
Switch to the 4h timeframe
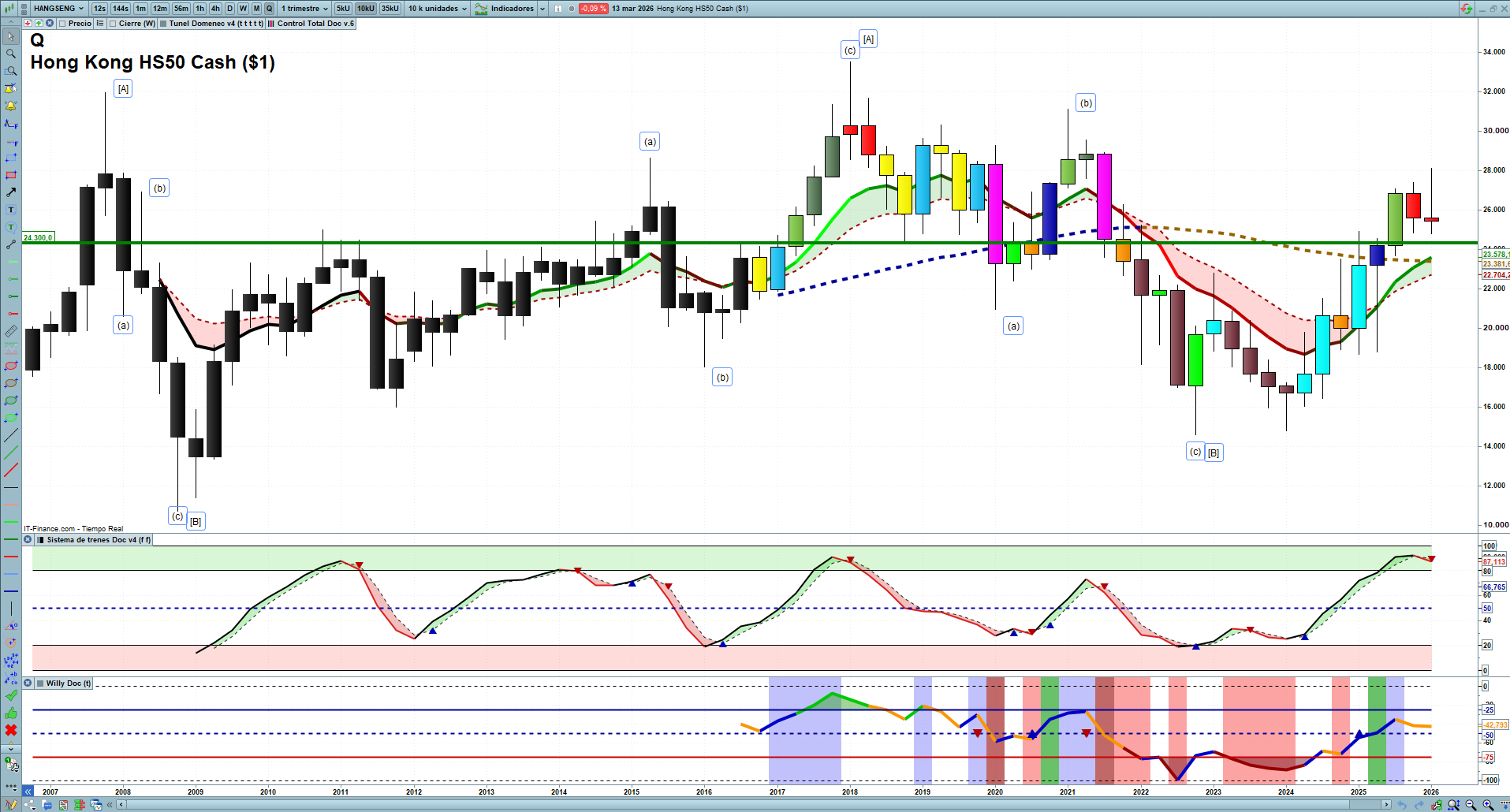pos(215,9)
